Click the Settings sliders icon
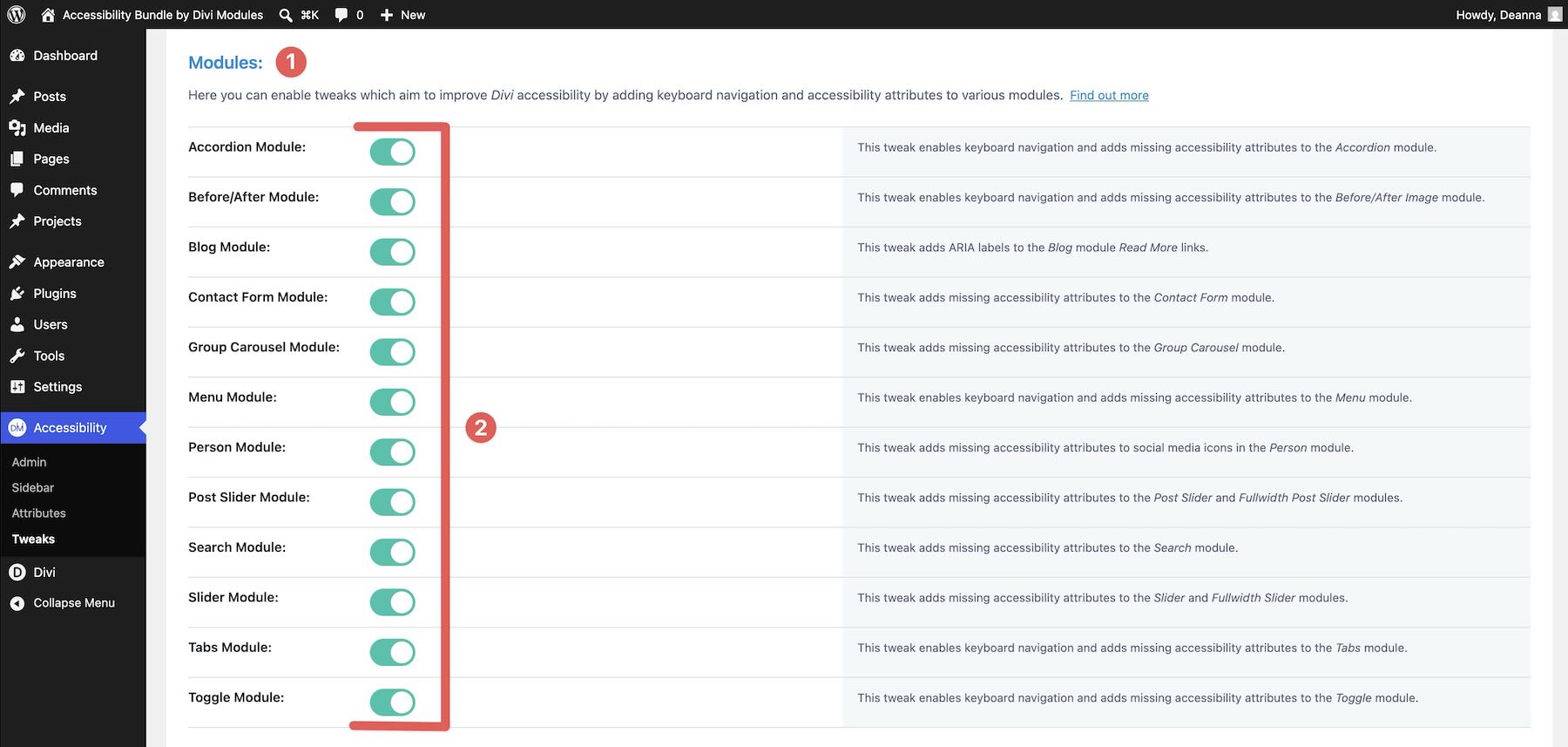The width and height of the screenshot is (1568, 747). 17,387
